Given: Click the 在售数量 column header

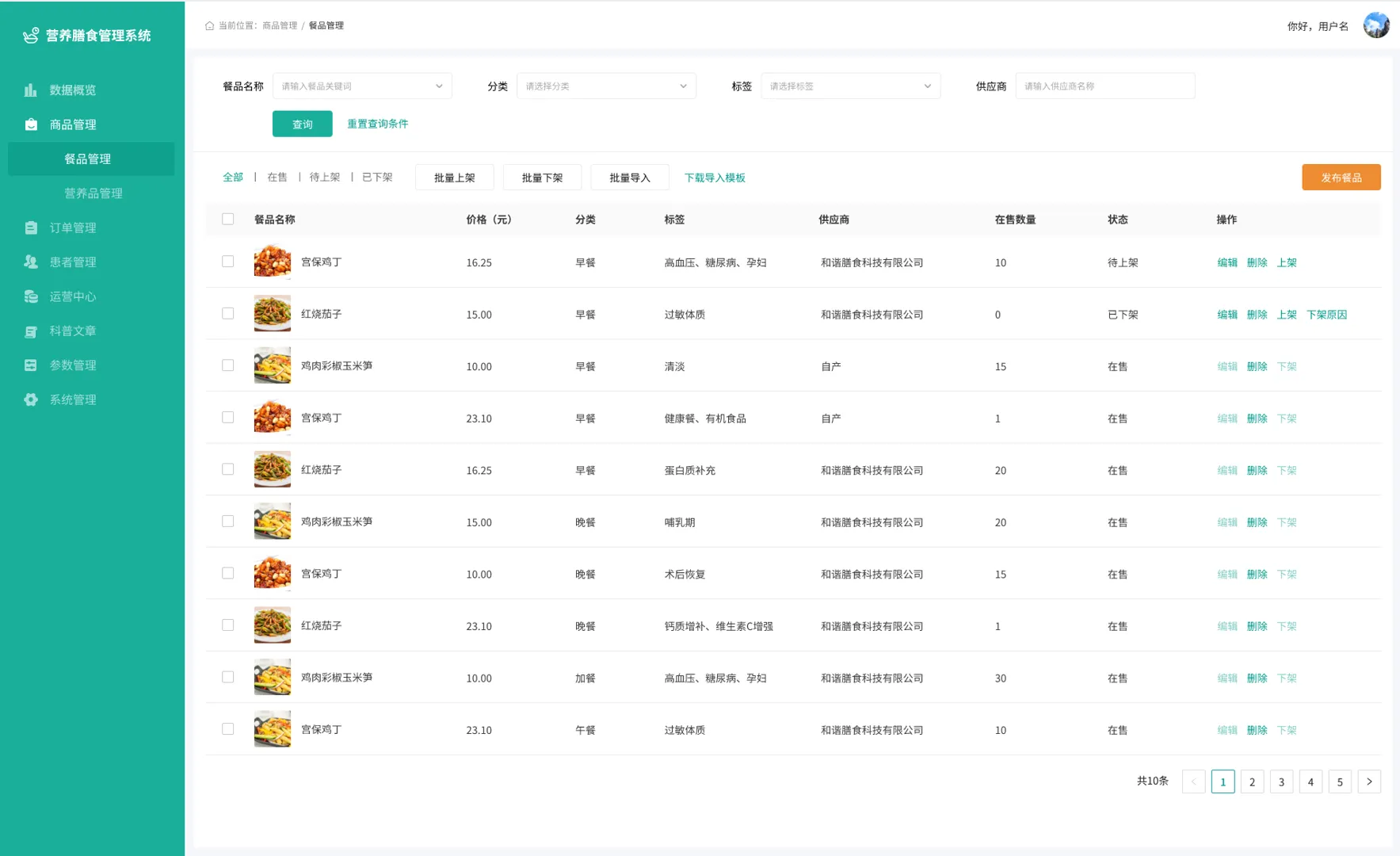Looking at the screenshot, I should coord(1015,220).
